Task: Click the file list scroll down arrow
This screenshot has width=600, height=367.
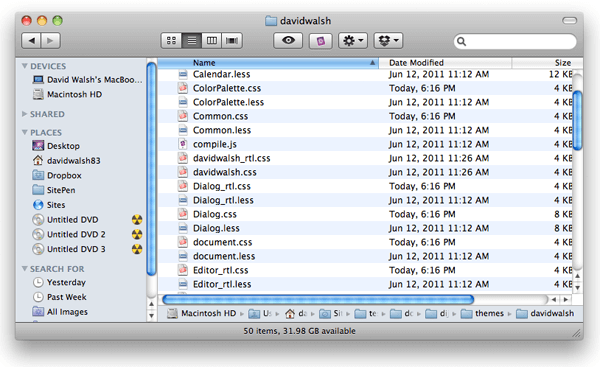Action: pos(577,288)
